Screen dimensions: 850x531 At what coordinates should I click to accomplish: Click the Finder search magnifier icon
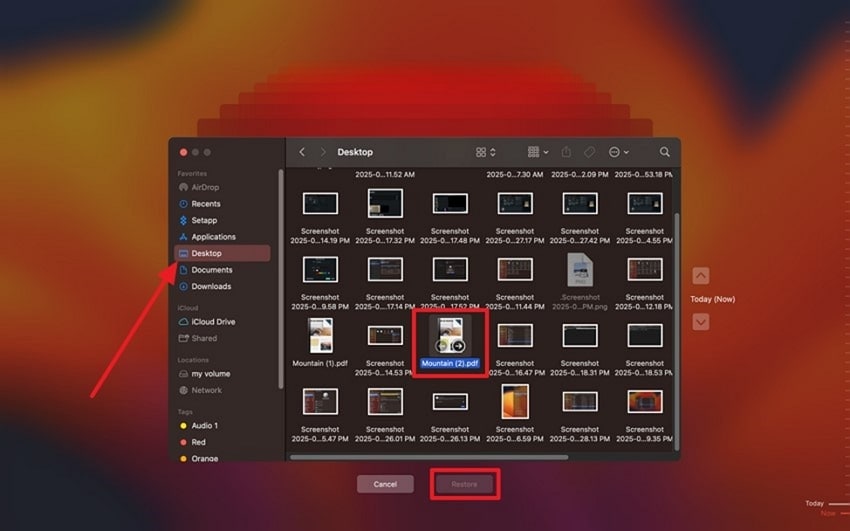tap(665, 152)
